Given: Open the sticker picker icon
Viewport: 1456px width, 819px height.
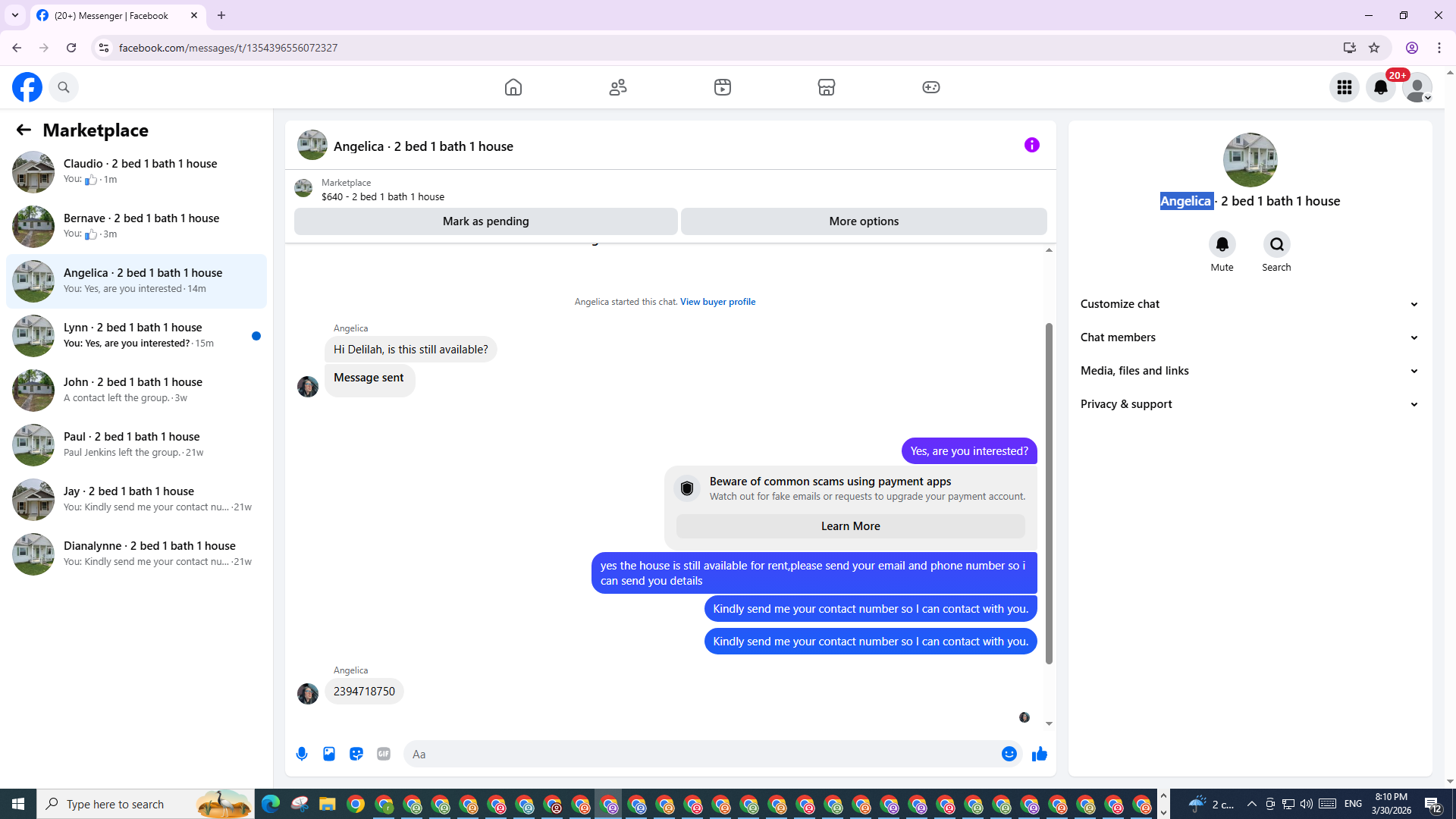Looking at the screenshot, I should pos(356,754).
